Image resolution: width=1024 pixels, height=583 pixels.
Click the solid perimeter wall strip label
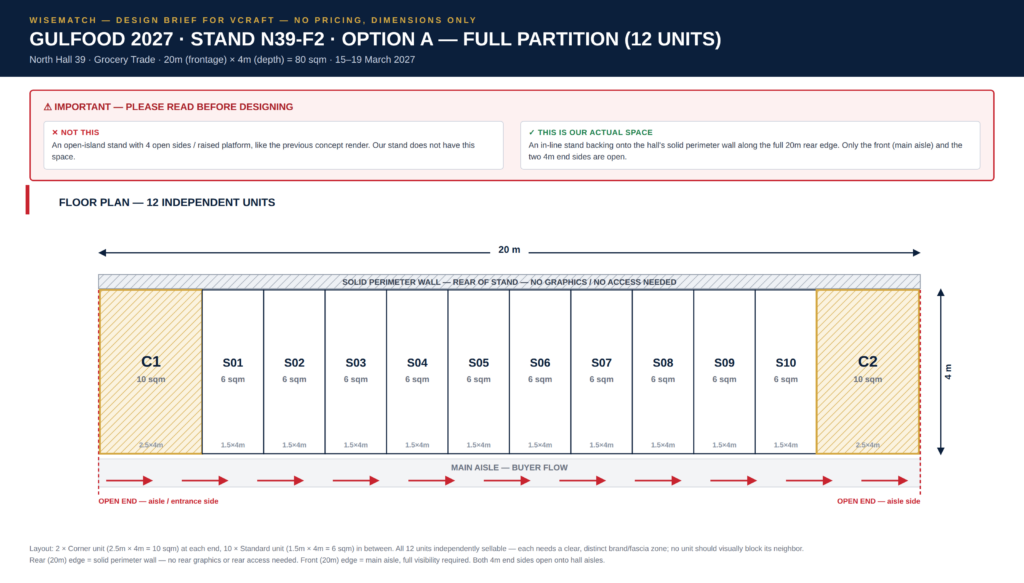tap(509, 282)
